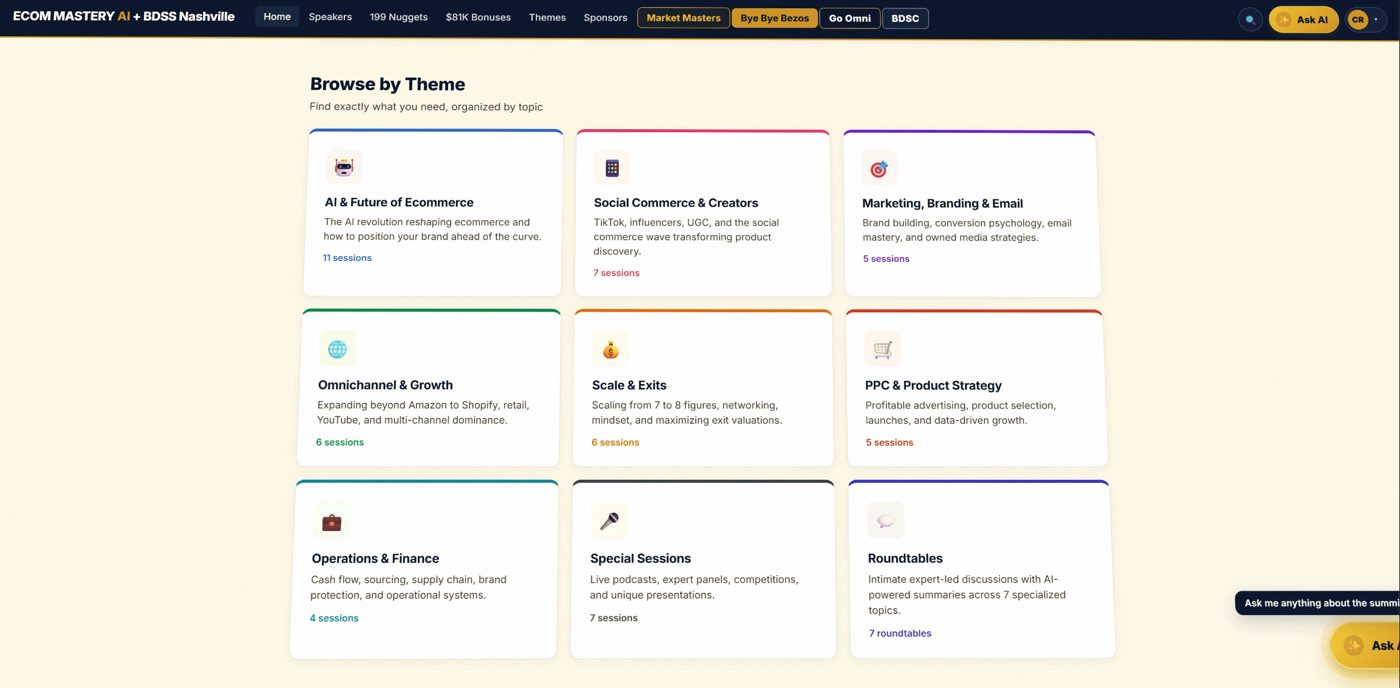Click the speech bubble icon on Roundtables

pos(886,521)
